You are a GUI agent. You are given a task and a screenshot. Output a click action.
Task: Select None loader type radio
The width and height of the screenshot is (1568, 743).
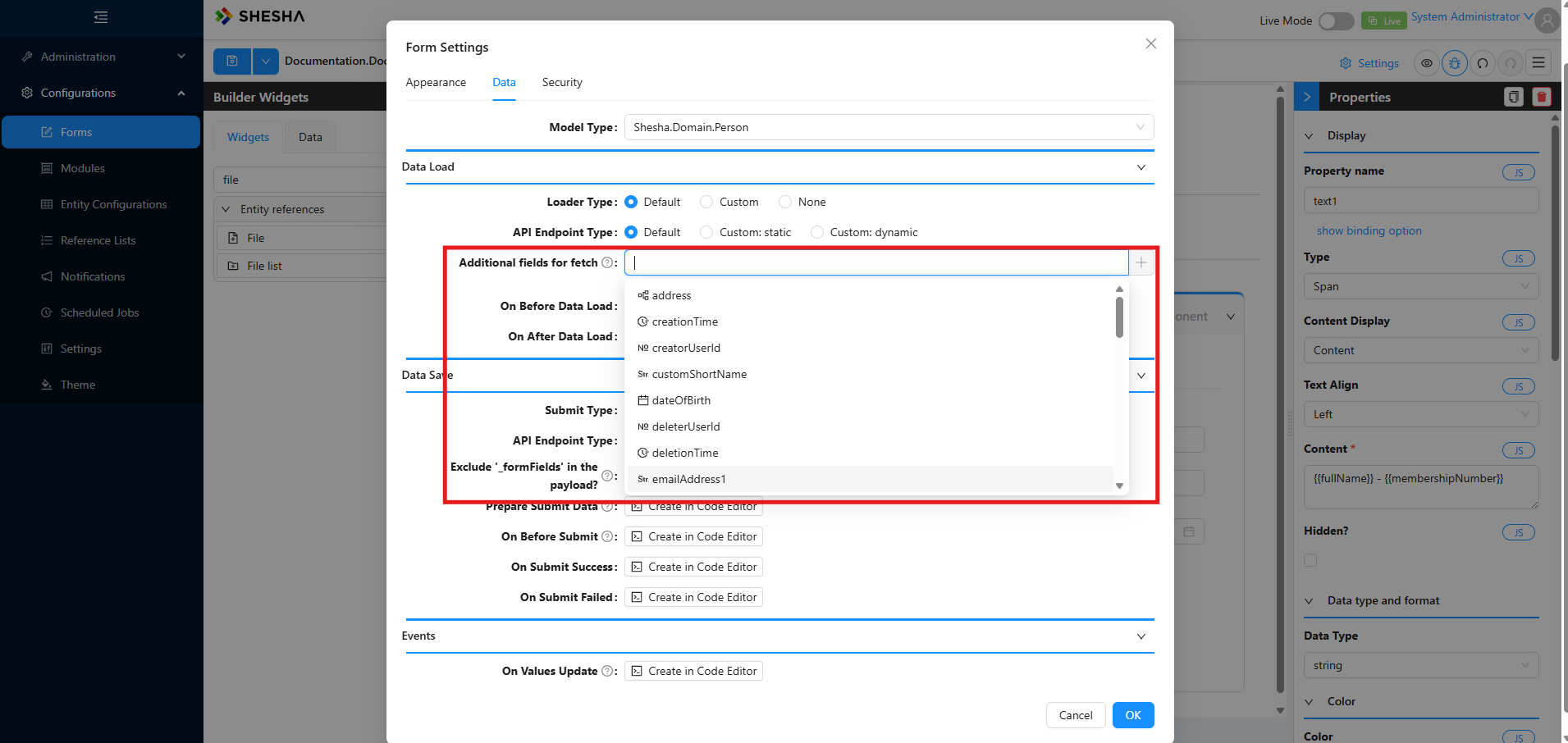tap(785, 202)
